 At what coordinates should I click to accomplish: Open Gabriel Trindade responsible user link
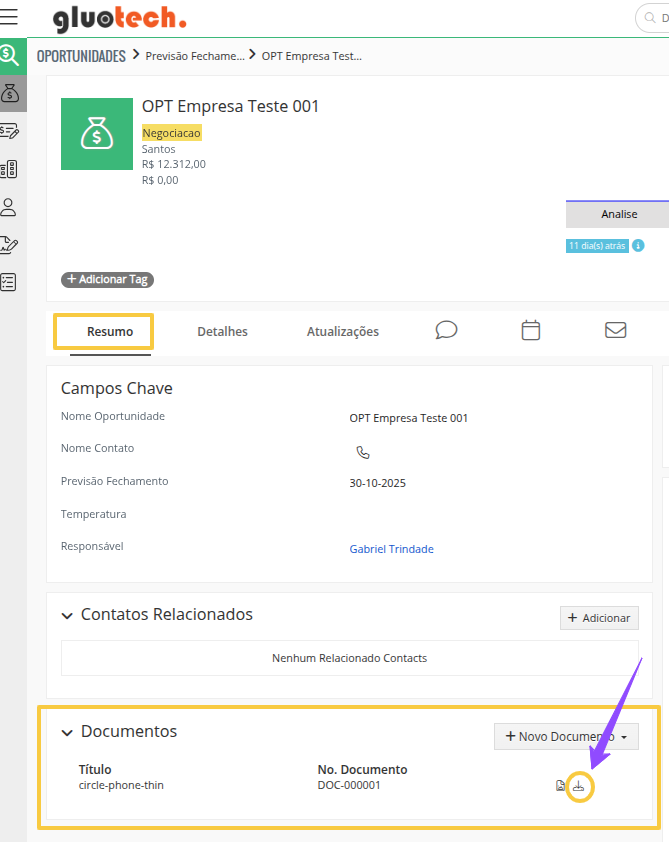[391, 549]
